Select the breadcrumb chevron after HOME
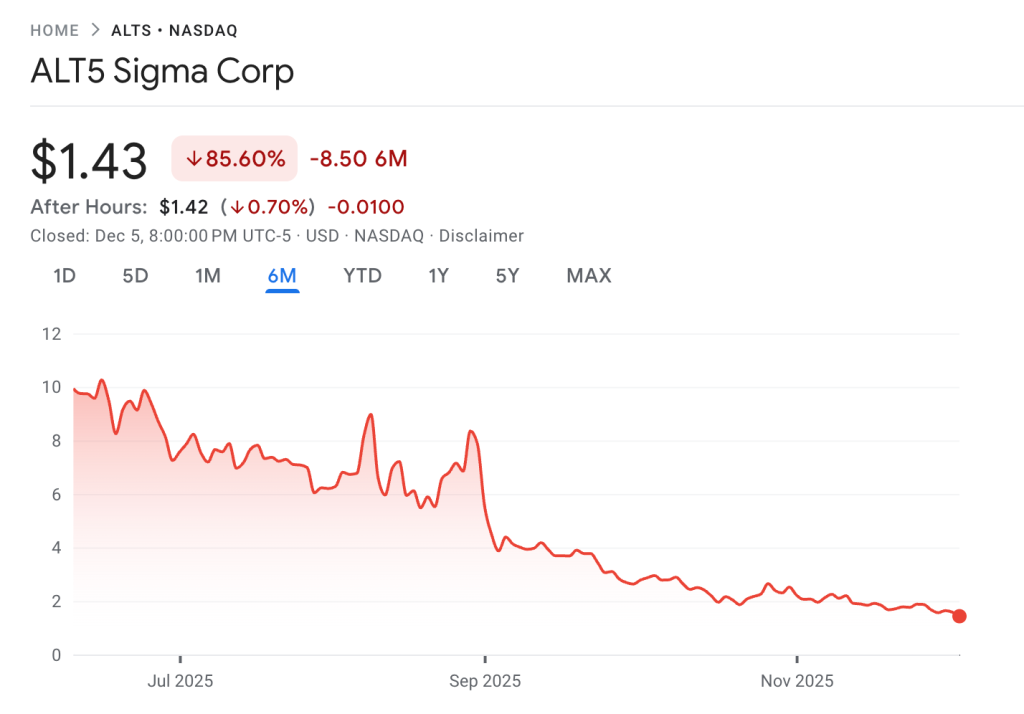 pyautogui.click(x=96, y=30)
